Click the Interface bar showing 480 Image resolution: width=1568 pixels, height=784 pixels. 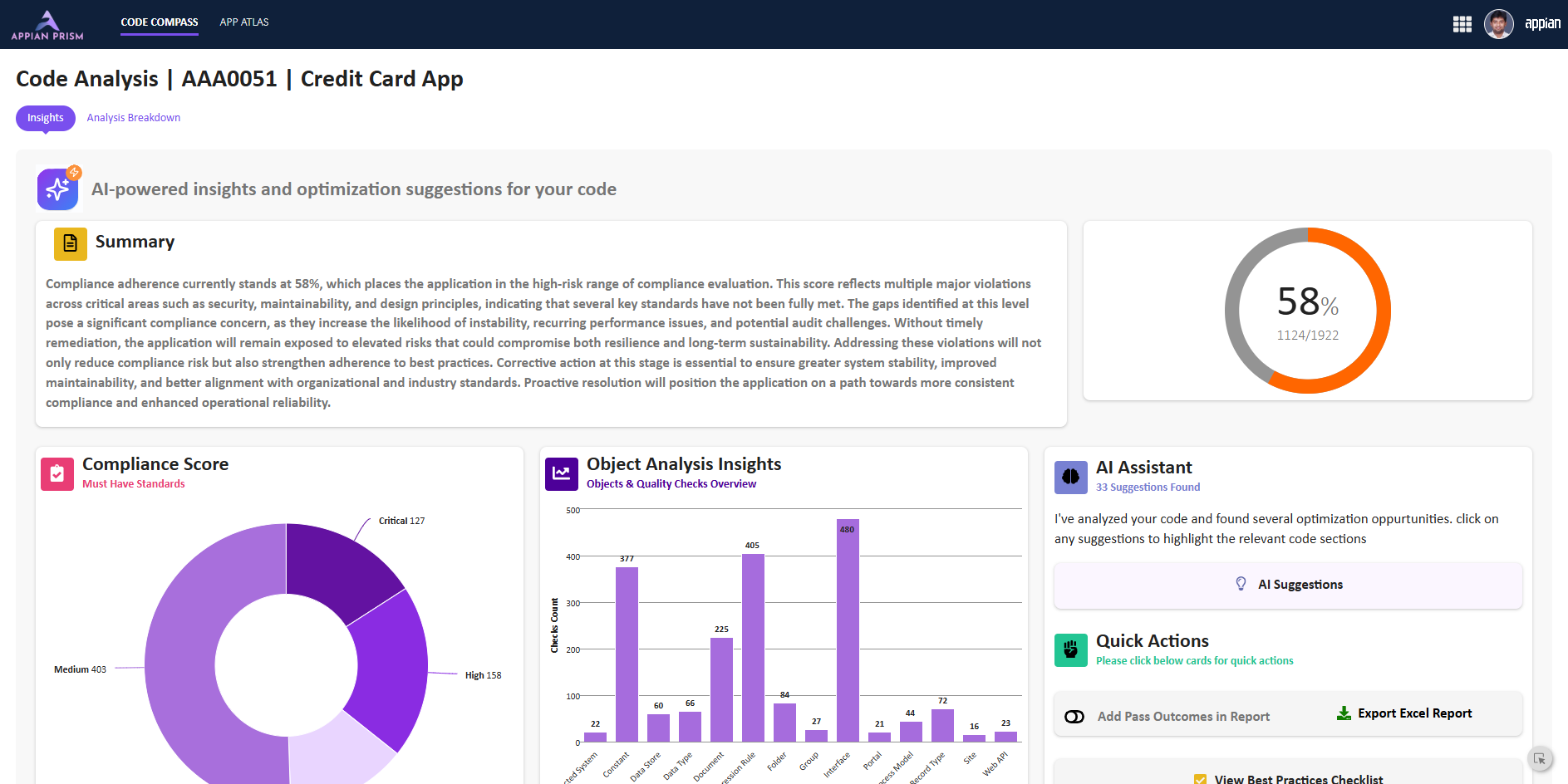(847, 631)
